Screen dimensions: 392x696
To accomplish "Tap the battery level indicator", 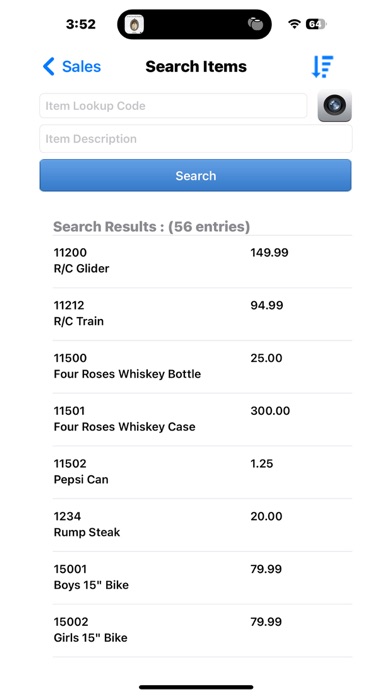I will (x=316, y=24).
